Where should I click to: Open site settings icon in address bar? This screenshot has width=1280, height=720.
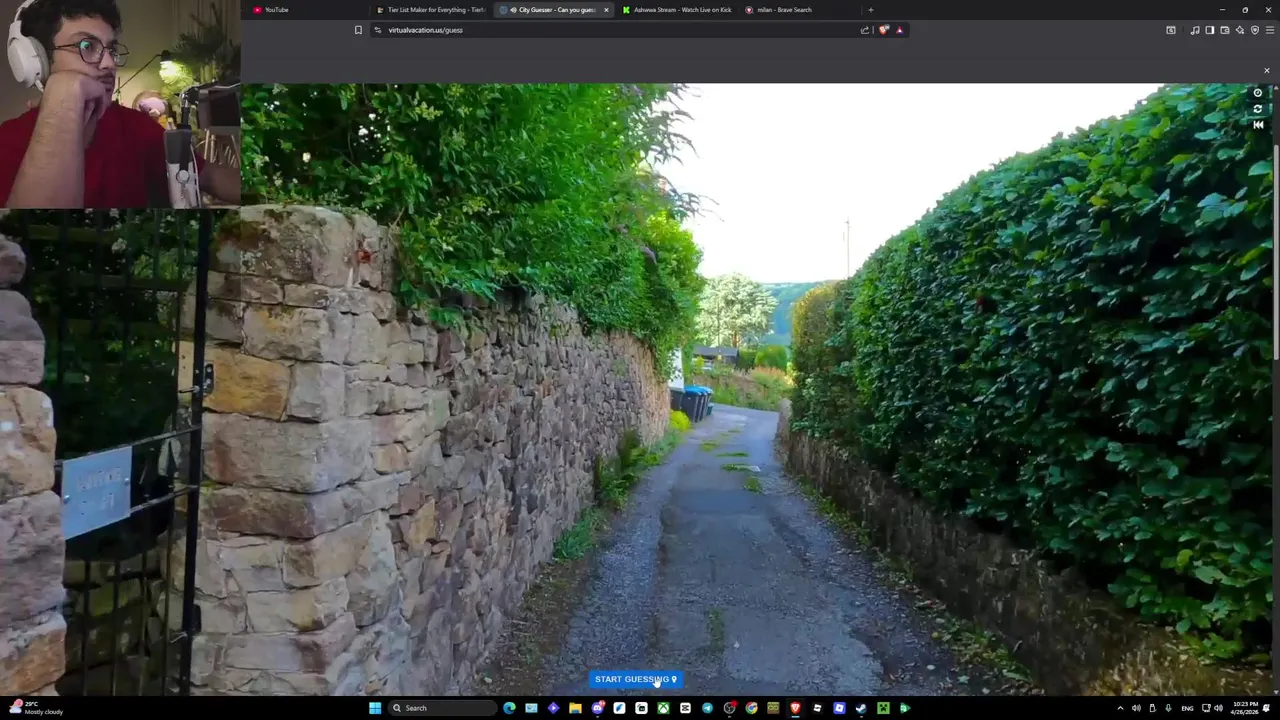(377, 30)
